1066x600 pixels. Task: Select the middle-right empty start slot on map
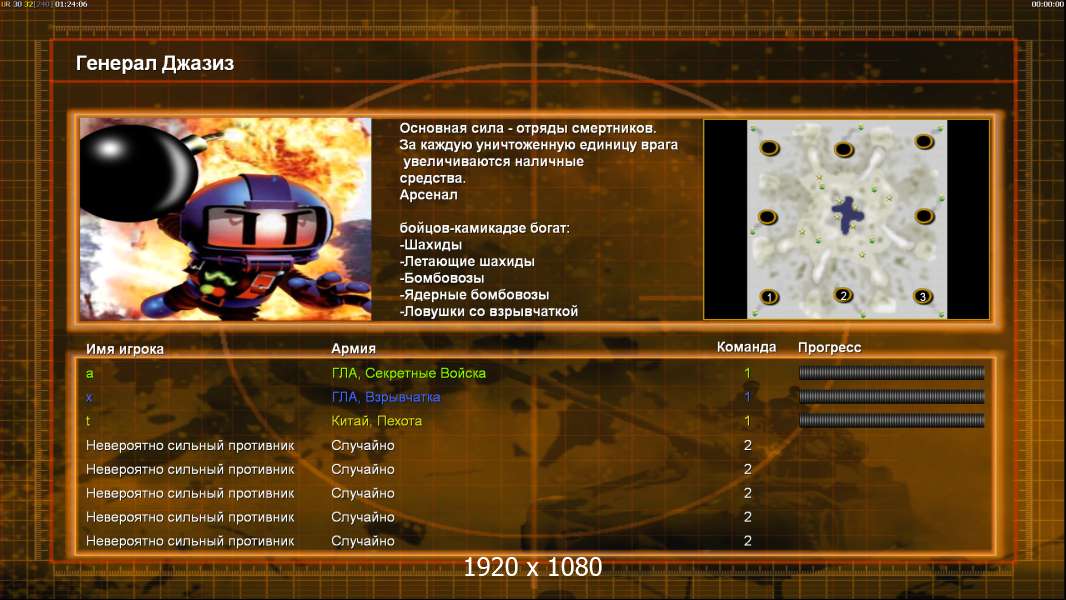(x=924, y=216)
